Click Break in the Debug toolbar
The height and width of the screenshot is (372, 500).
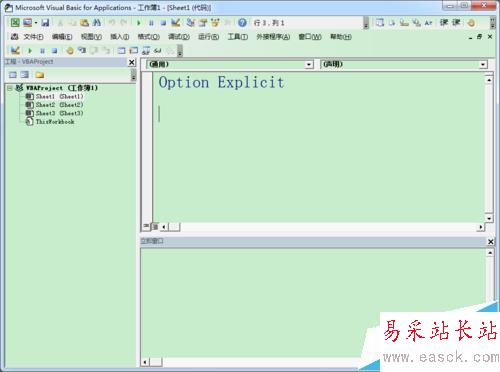tap(42, 51)
